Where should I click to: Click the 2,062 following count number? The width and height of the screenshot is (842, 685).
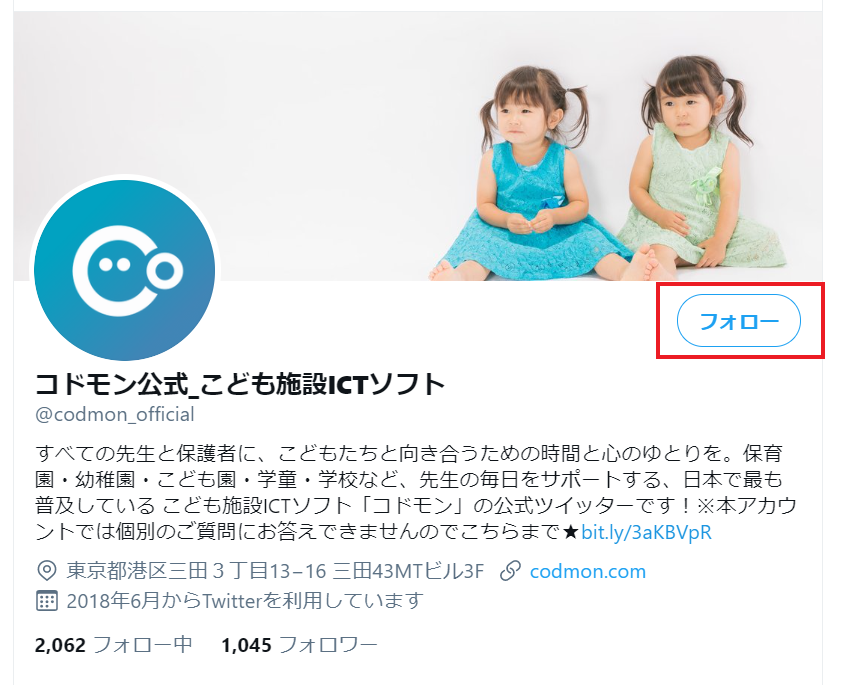coord(60,645)
